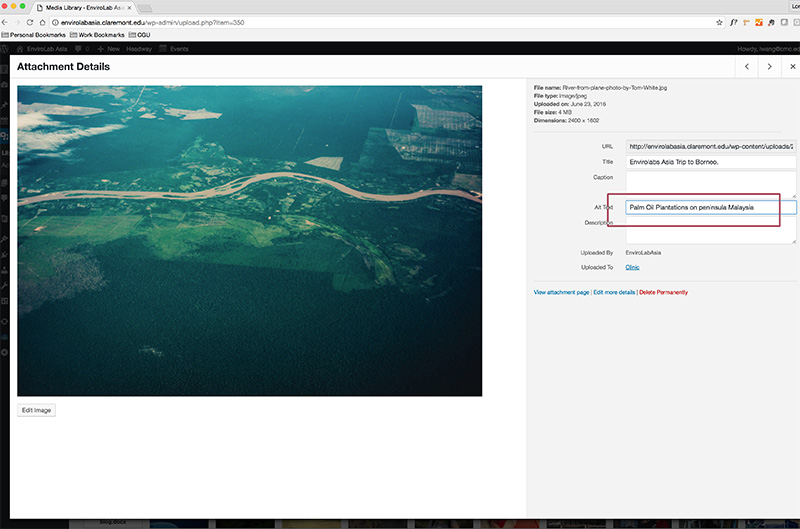Open the Personal Bookmarks folder
Screen dimensions: 800x529
(x=34, y=35)
